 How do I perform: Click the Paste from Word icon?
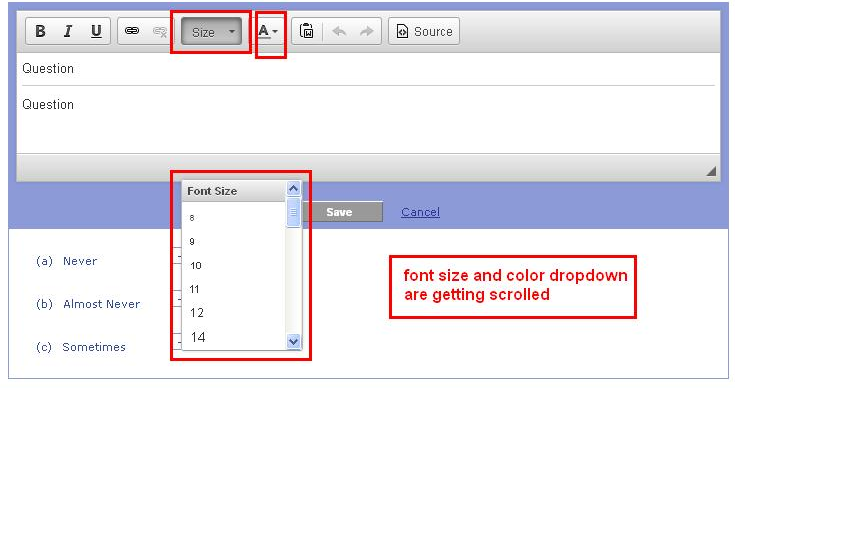point(308,31)
